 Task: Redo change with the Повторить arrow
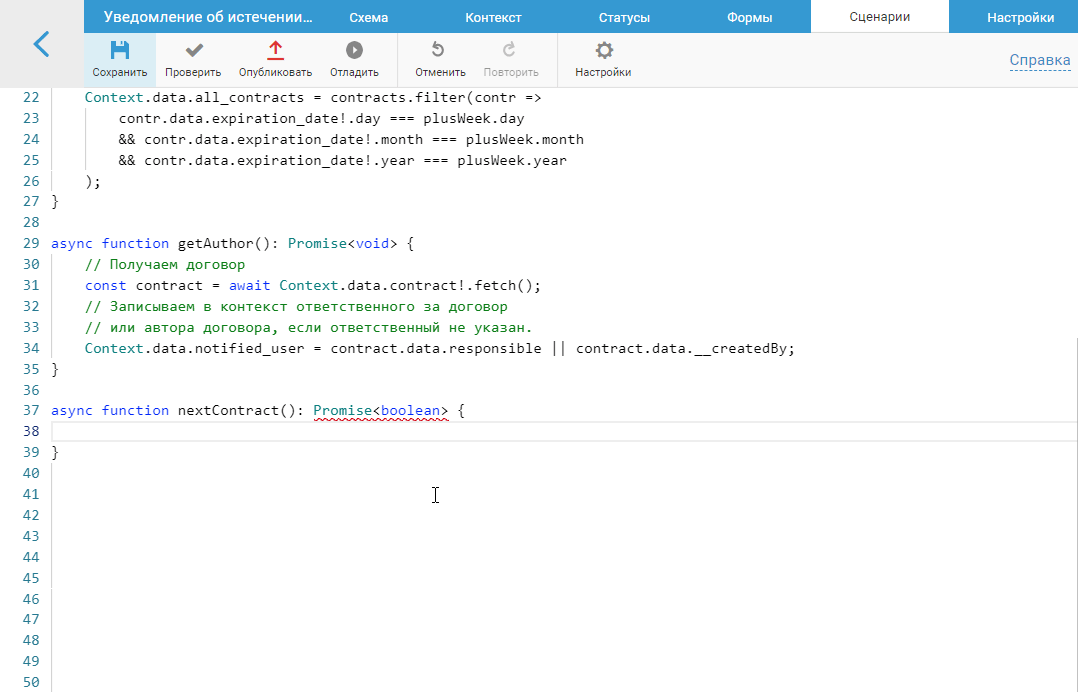click(510, 52)
